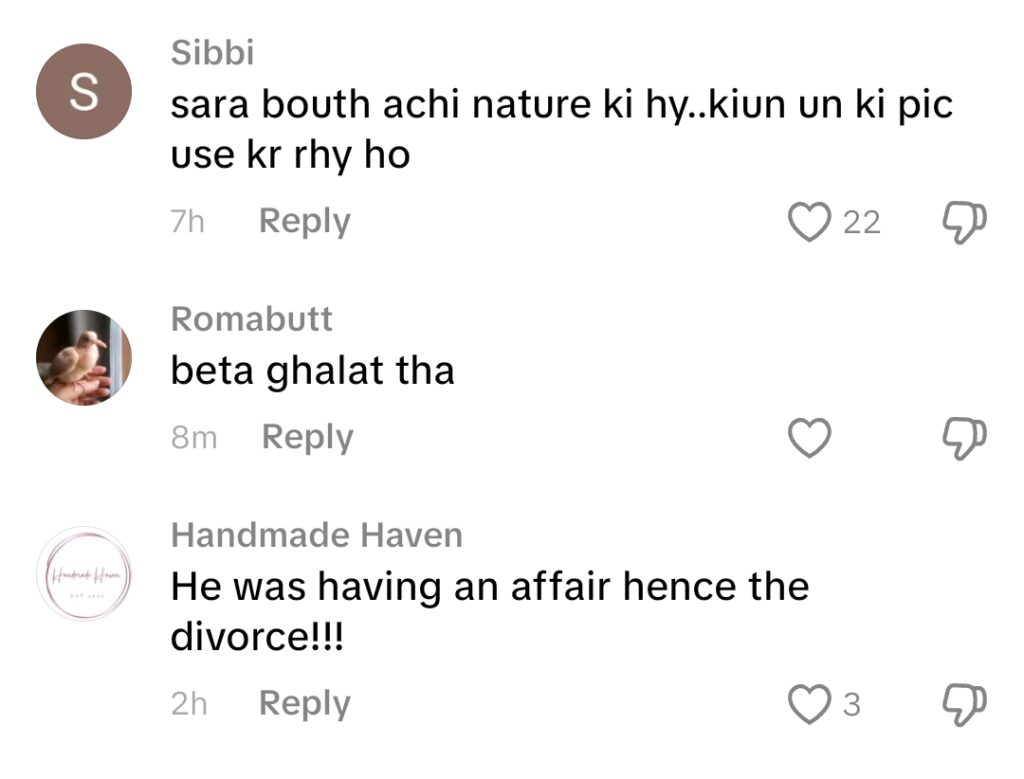The height and width of the screenshot is (779, 1024).
Task: Like Sibbi's comment with heart icon
Action: tap(809, 222)
